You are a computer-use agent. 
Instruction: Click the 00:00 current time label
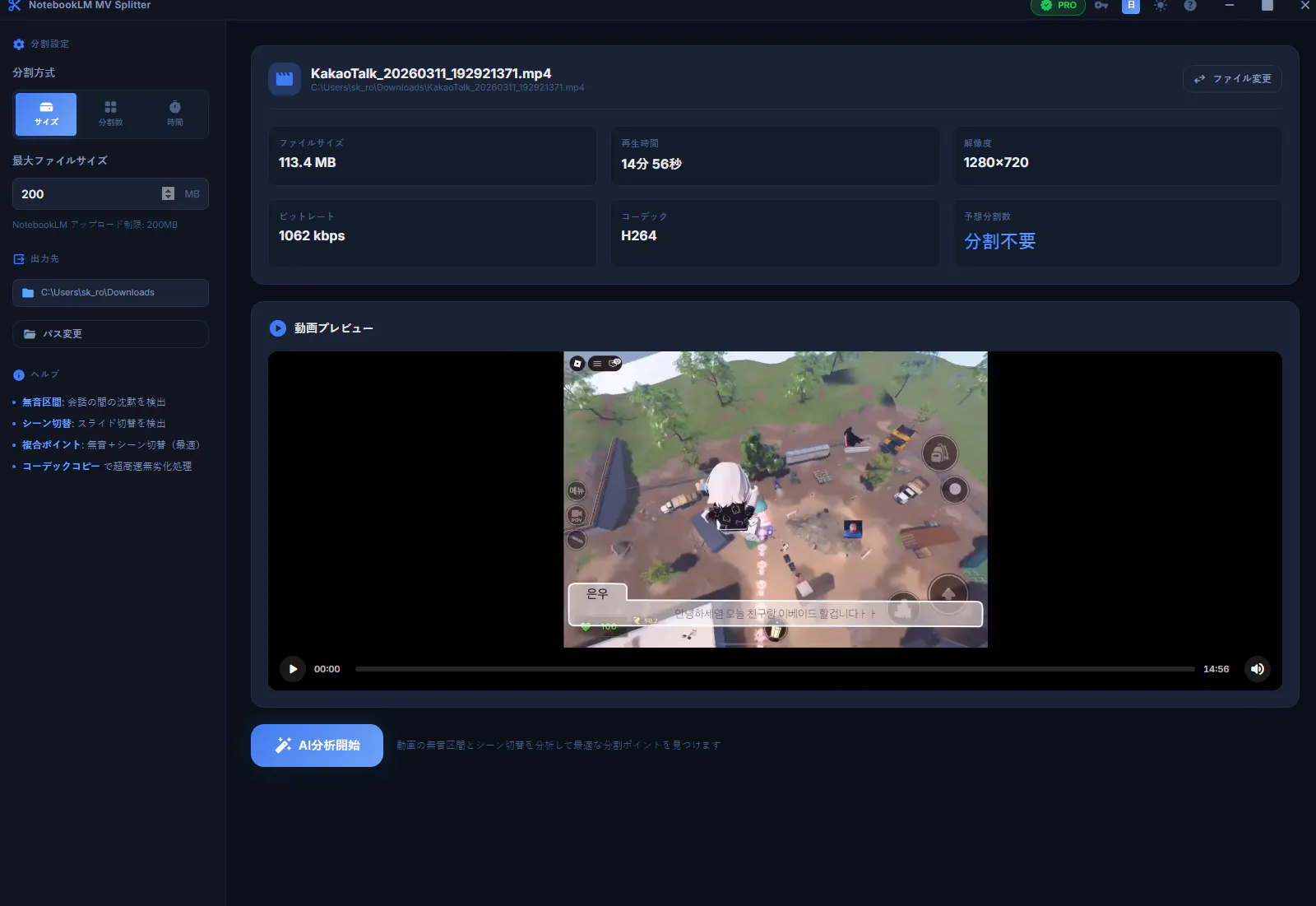327,669
